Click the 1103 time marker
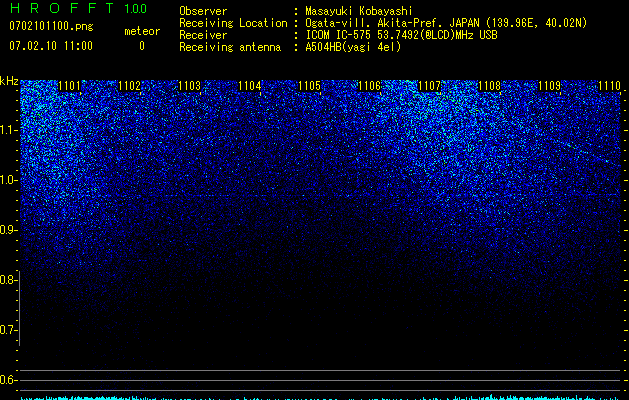This screenshot has width=629, height=400. click(x=189, y=86)
